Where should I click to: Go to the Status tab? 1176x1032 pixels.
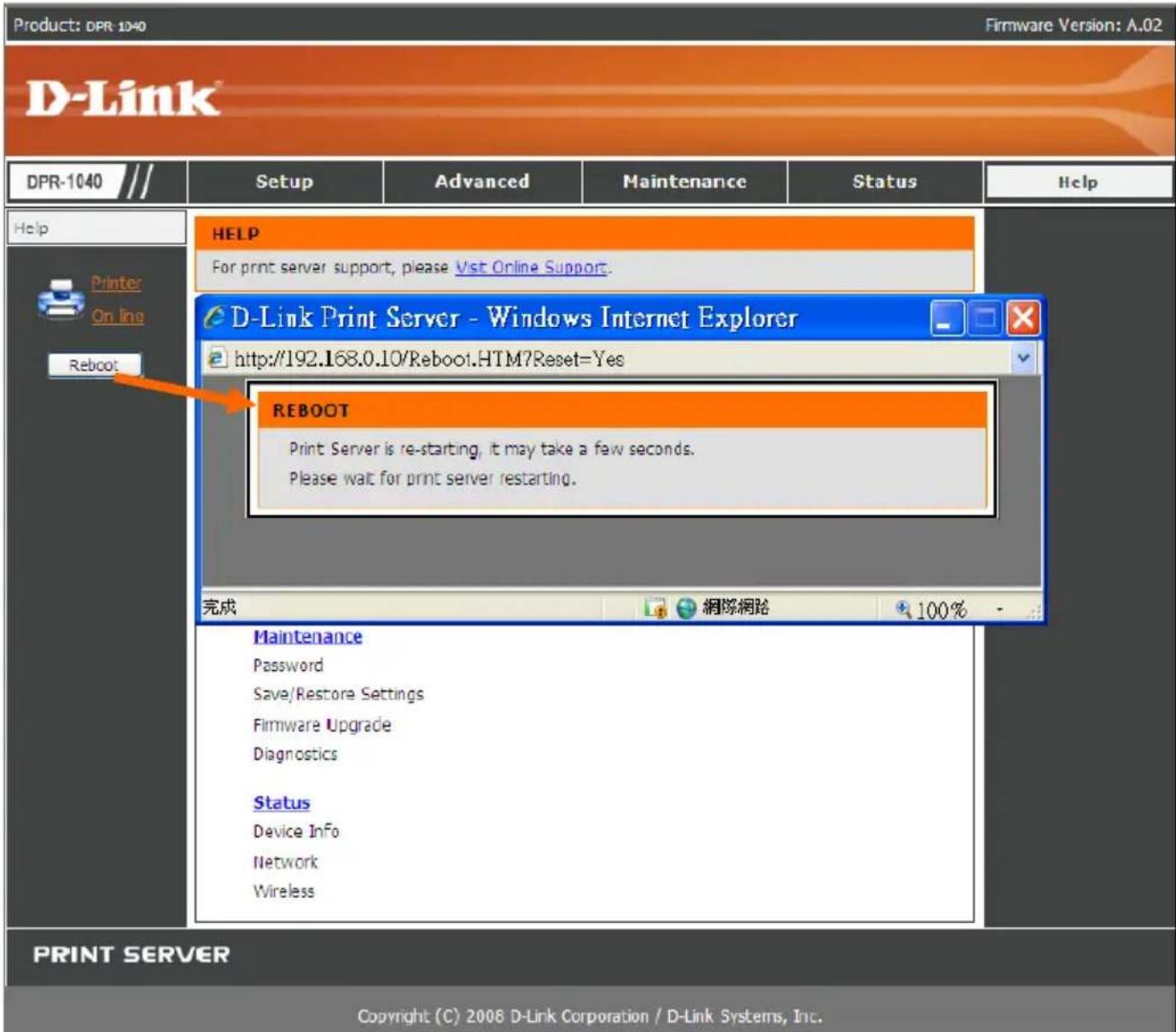click(x=885, y=182)
